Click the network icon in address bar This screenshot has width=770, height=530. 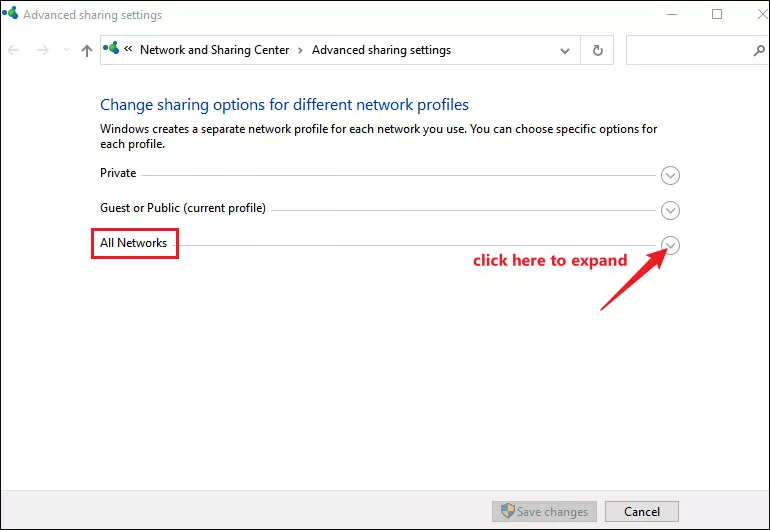coord(111,48)
